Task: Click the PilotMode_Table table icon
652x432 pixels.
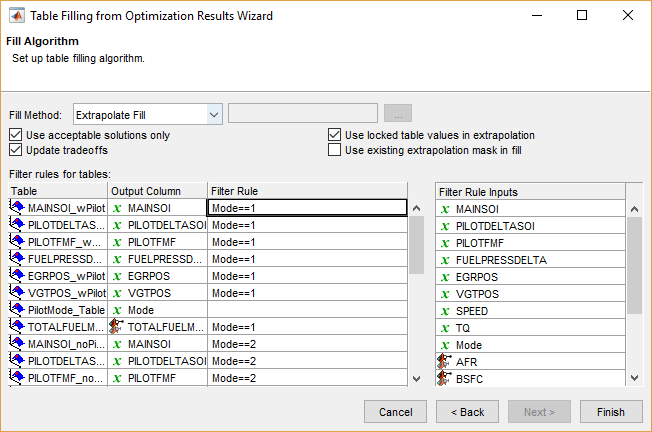Action: click(17, 310)
